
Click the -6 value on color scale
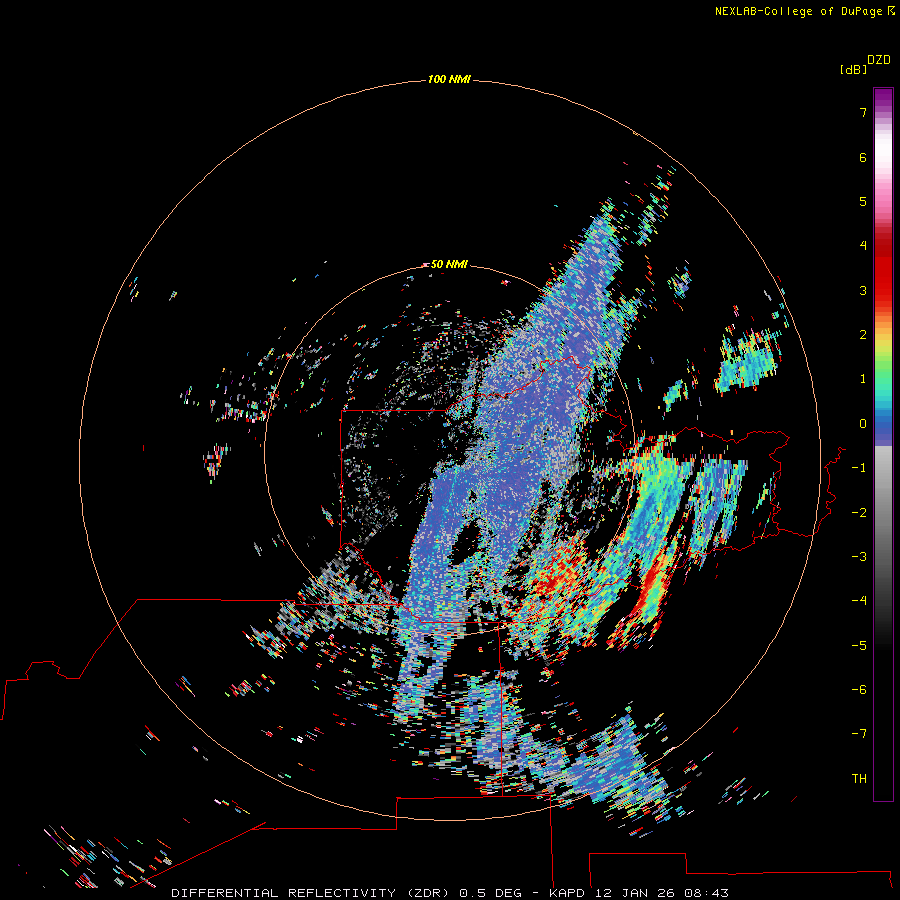pyautogui.click(x=859, y=690)
